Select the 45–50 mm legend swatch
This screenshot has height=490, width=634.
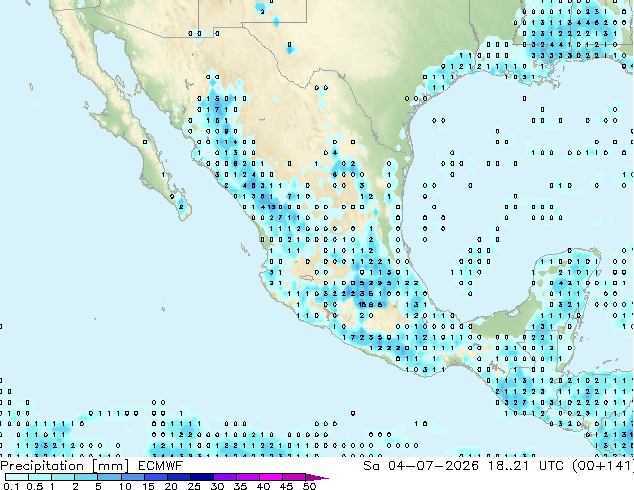tap(294, 477)
